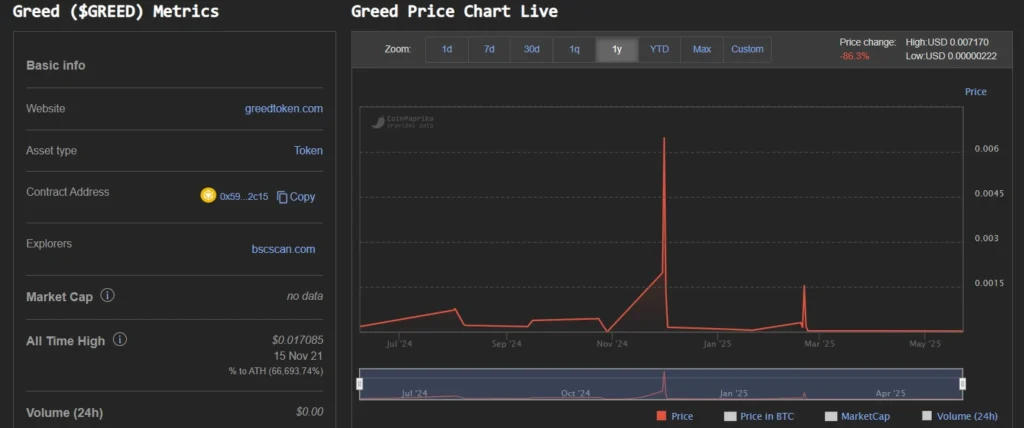Click the Token asset type link
This screenshot has width=1024, height=428.
click(x=308, y=150)
